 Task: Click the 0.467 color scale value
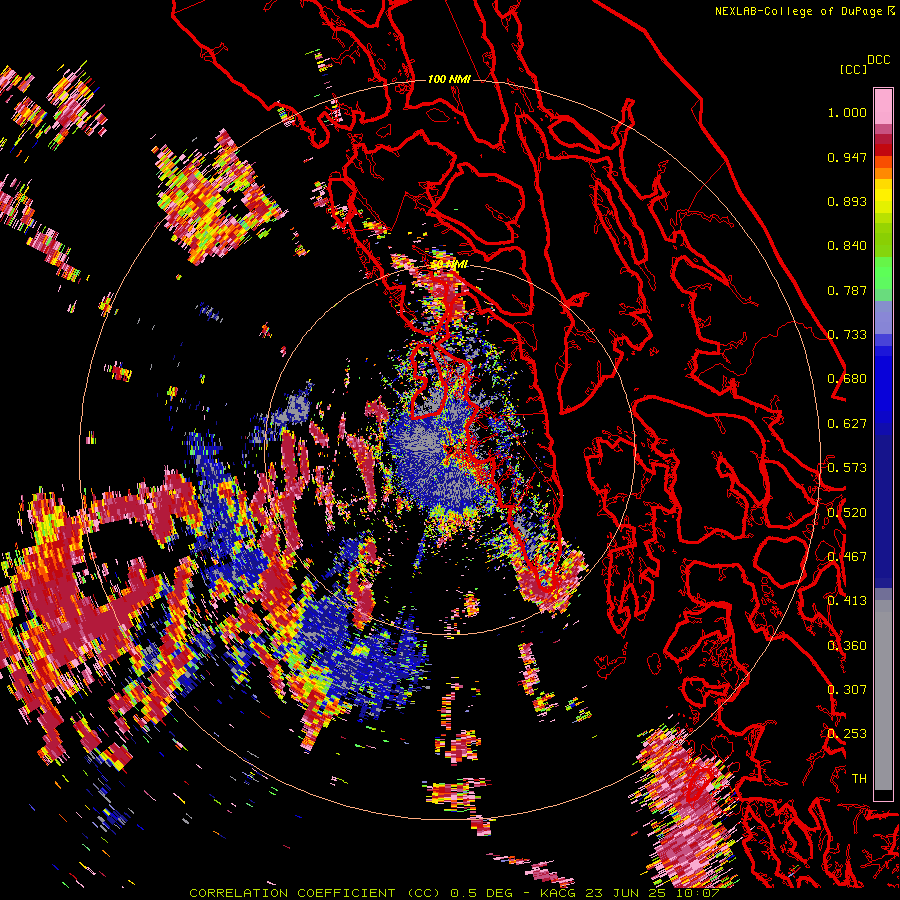[847, 557]
